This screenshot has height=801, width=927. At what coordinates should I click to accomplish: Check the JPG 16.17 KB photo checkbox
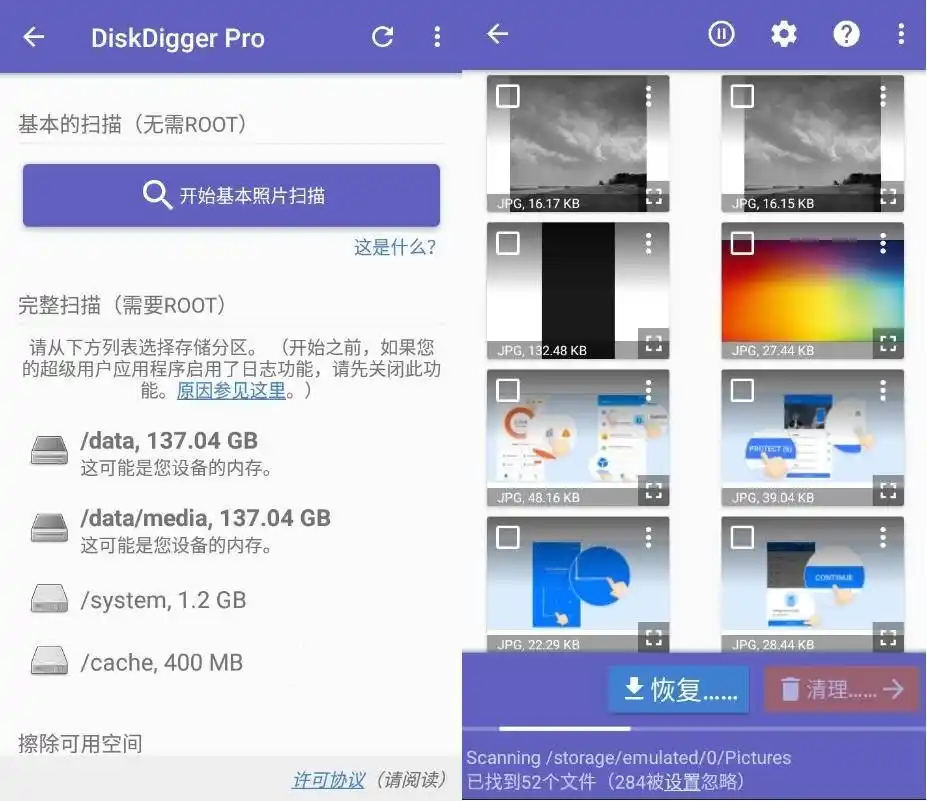508,96
